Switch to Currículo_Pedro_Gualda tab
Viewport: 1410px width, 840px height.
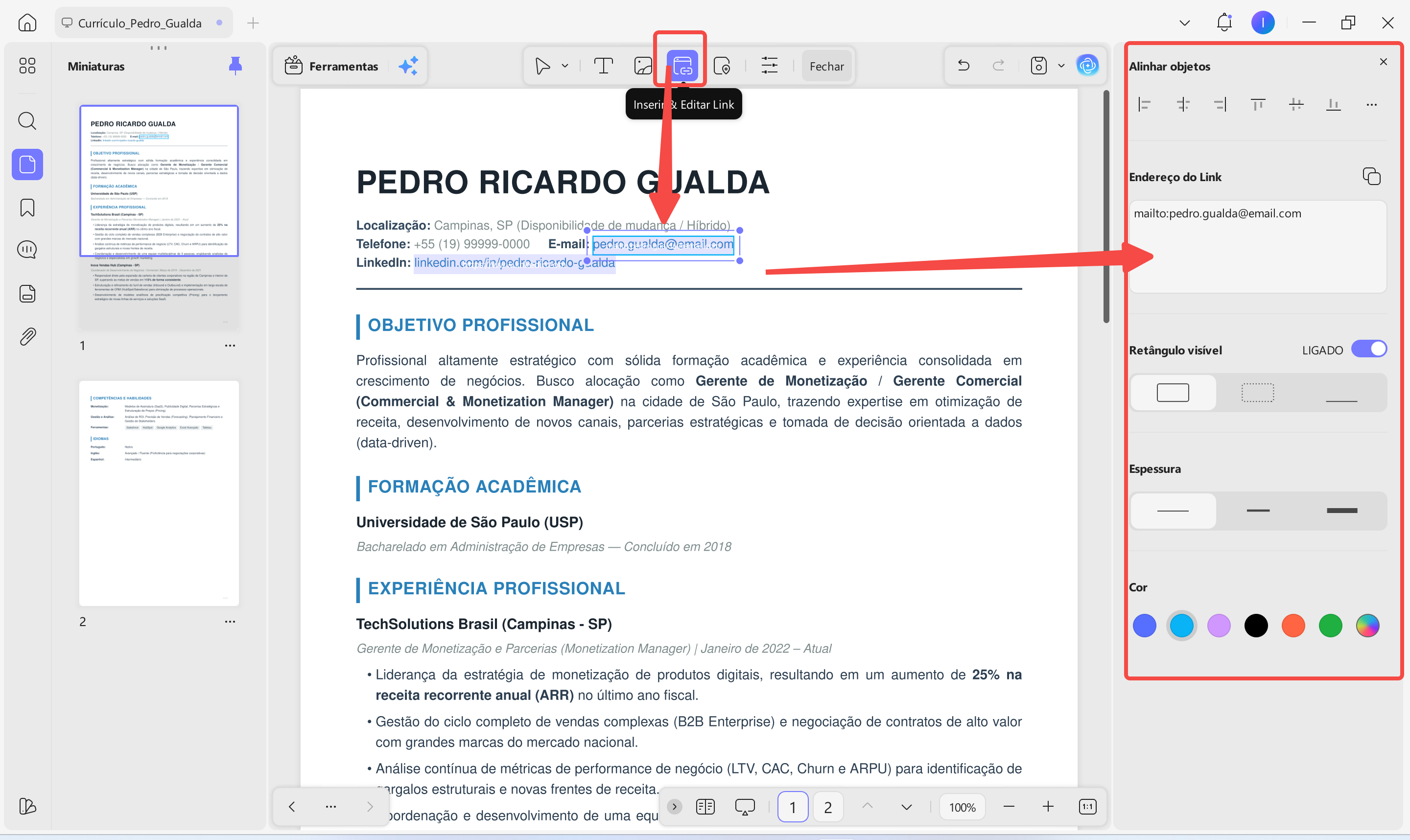[x=144, y=23]
